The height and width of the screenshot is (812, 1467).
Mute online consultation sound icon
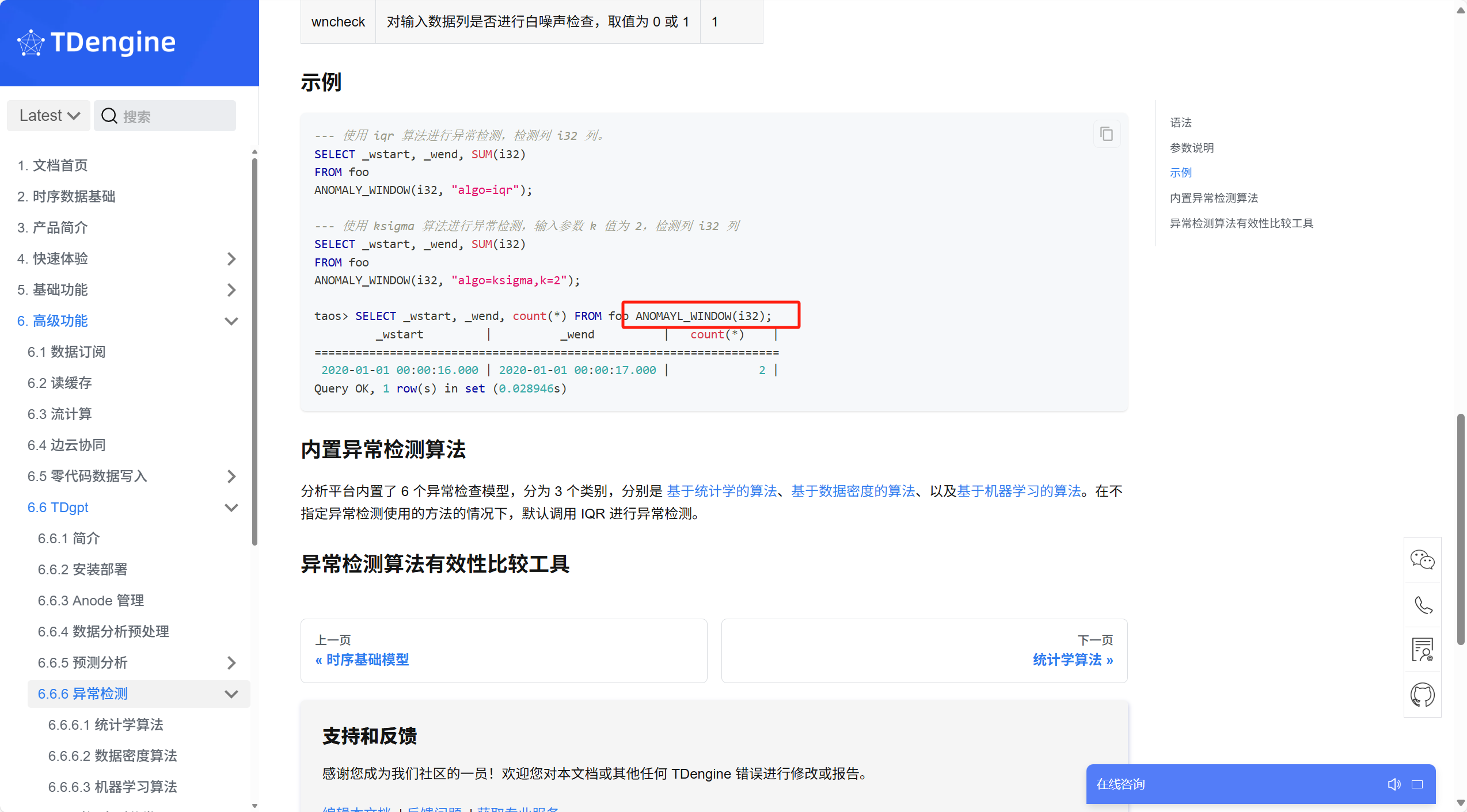1394,784
